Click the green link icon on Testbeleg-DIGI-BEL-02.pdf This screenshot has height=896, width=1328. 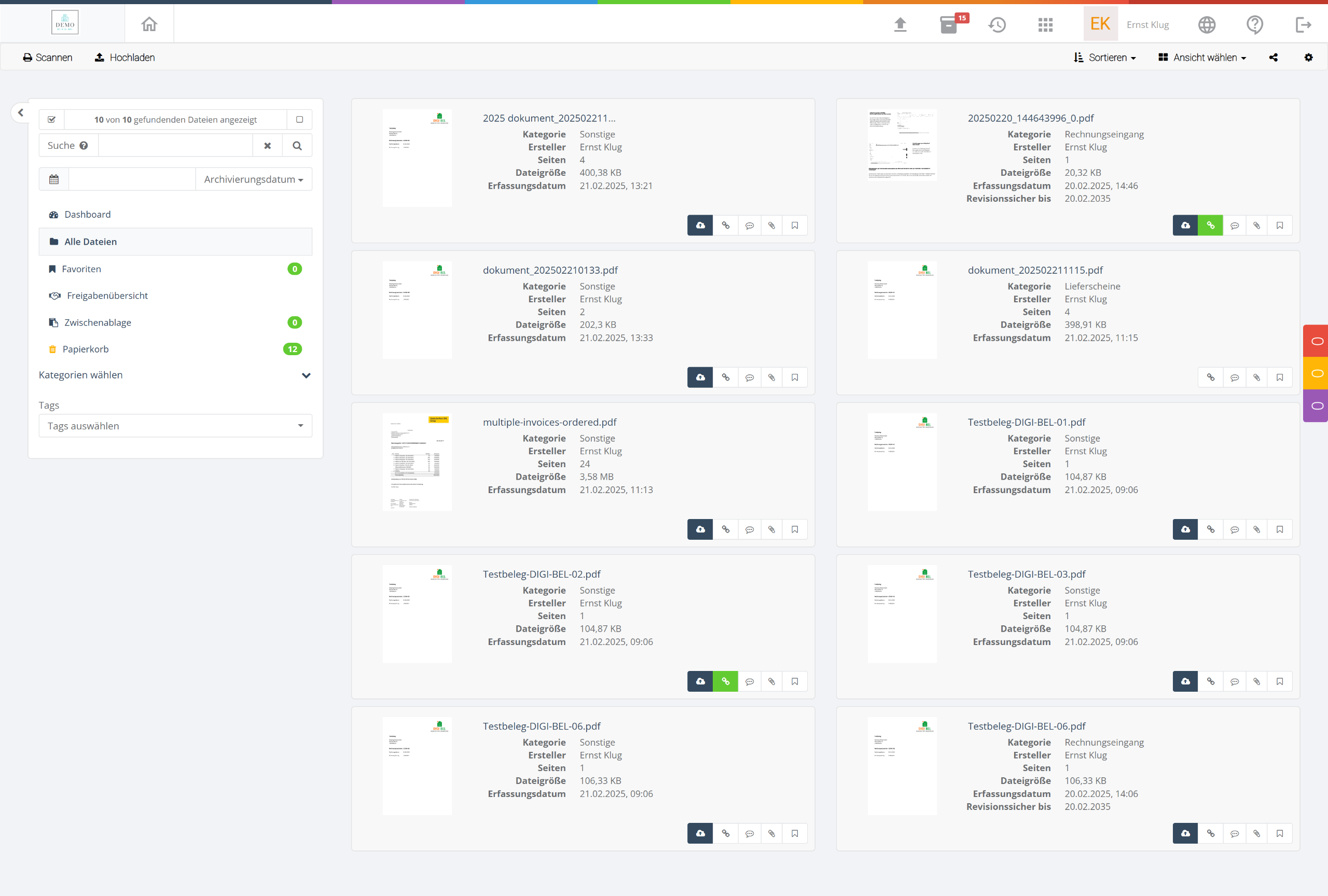(725, 681)
